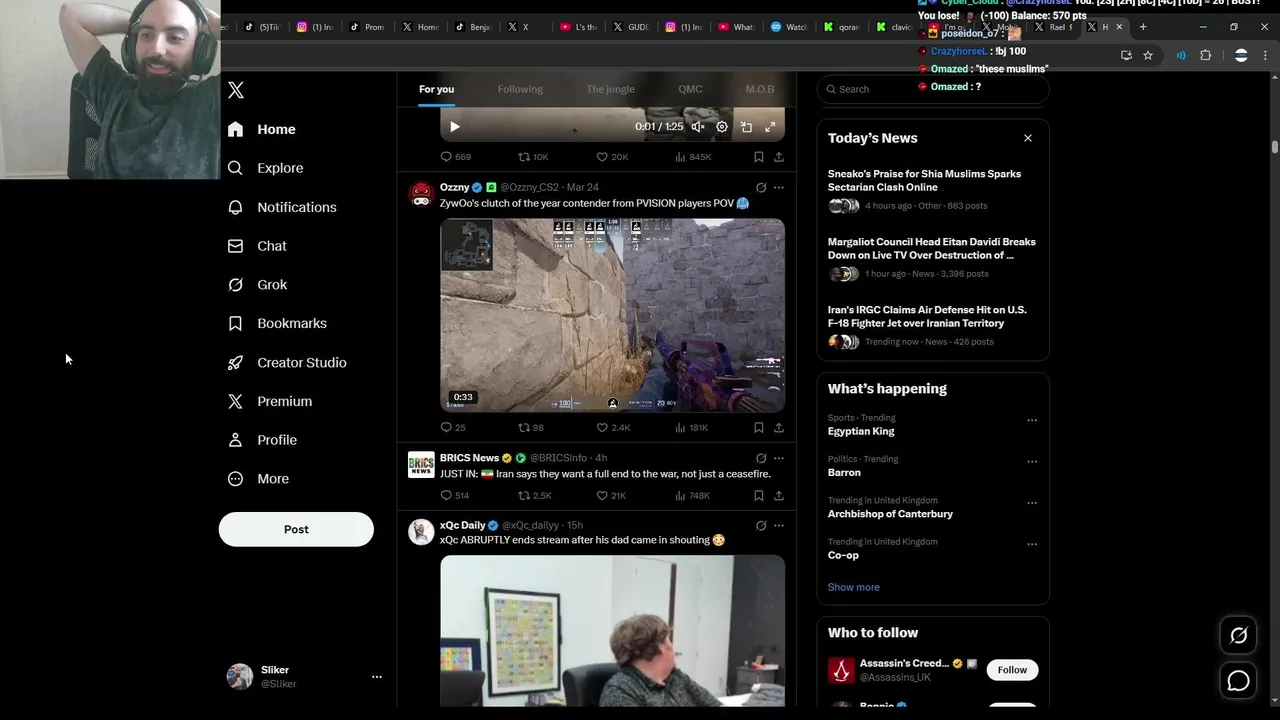Unmute the top video
1280x720 pixels.
(x=698, y=127)
